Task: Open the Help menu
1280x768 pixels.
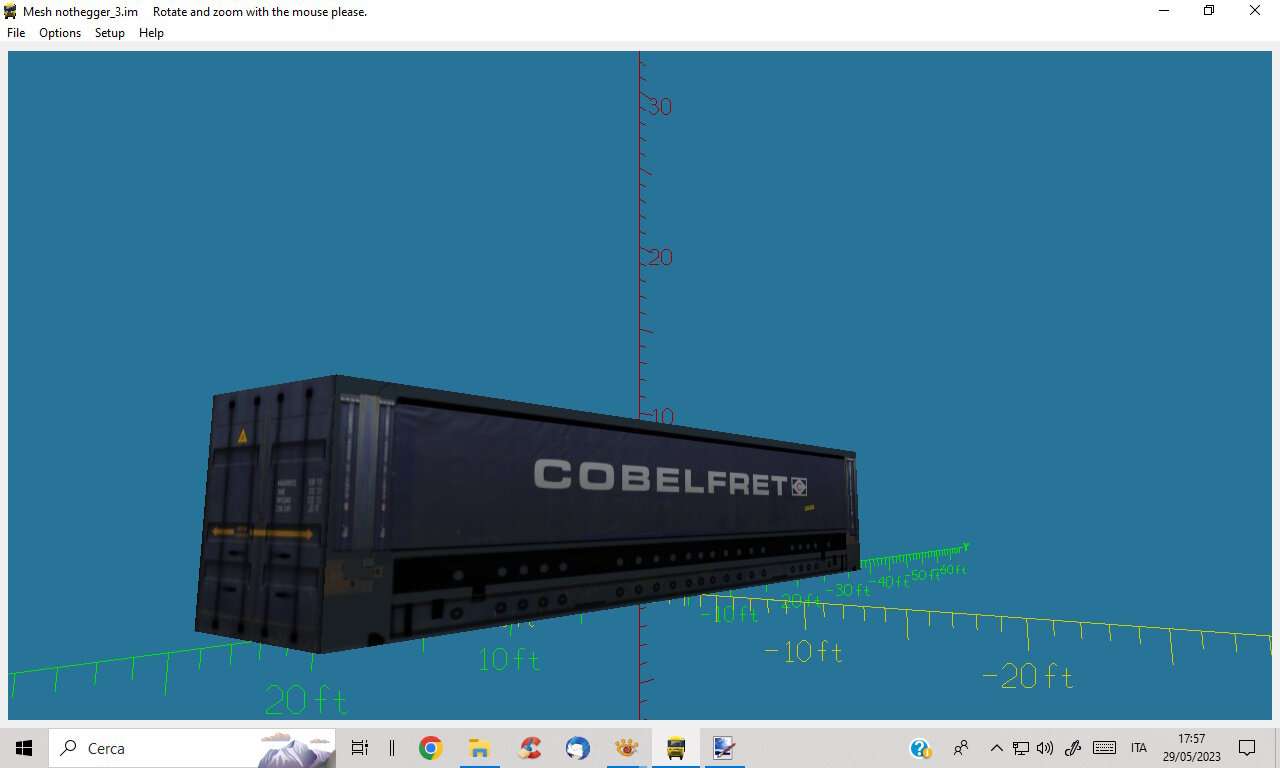Action: (151, 33)
